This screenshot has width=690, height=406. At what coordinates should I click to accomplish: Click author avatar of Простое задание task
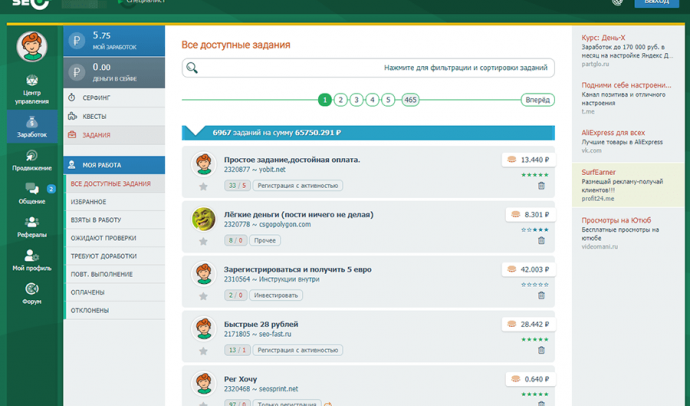click(x=203, y=164)
